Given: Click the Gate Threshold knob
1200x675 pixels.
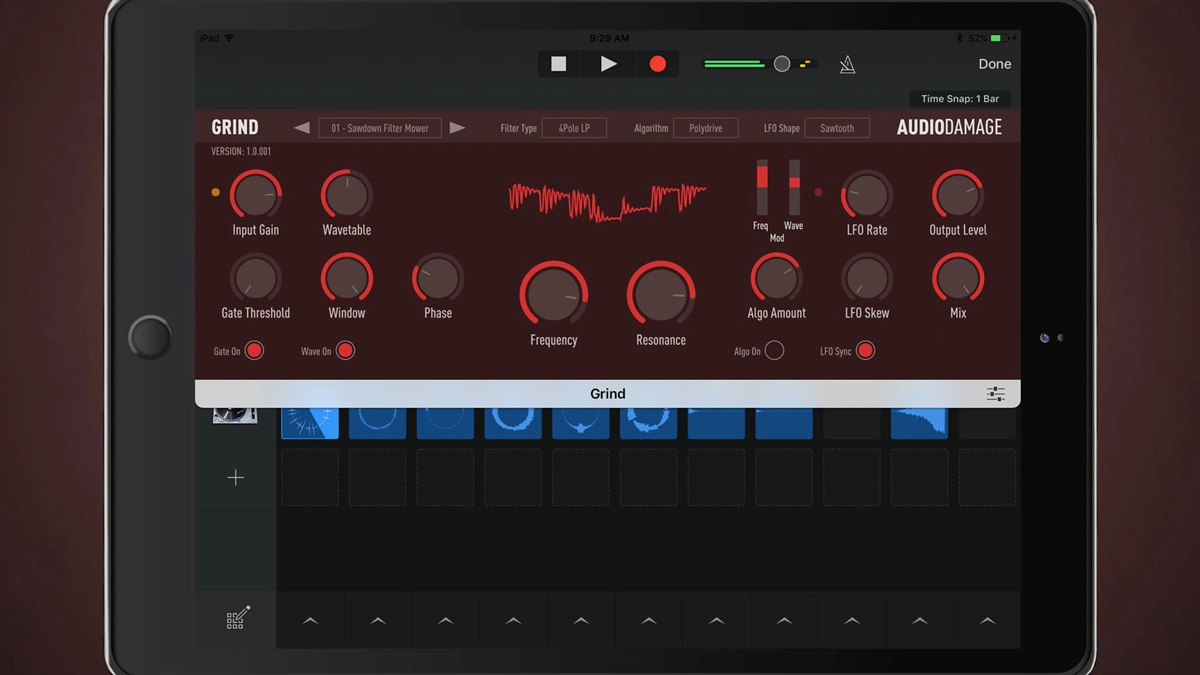Looking at the screenshot, I should [256, 278].
